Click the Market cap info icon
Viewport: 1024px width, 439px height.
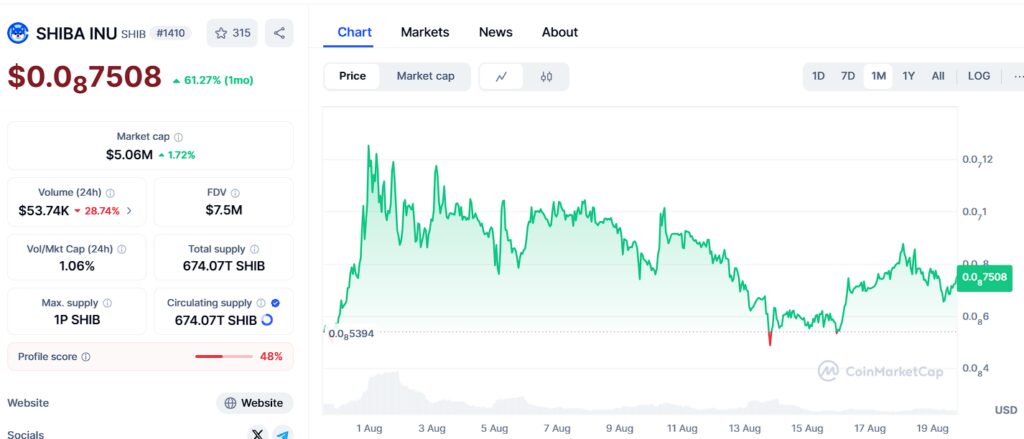(x=179, y=137)
